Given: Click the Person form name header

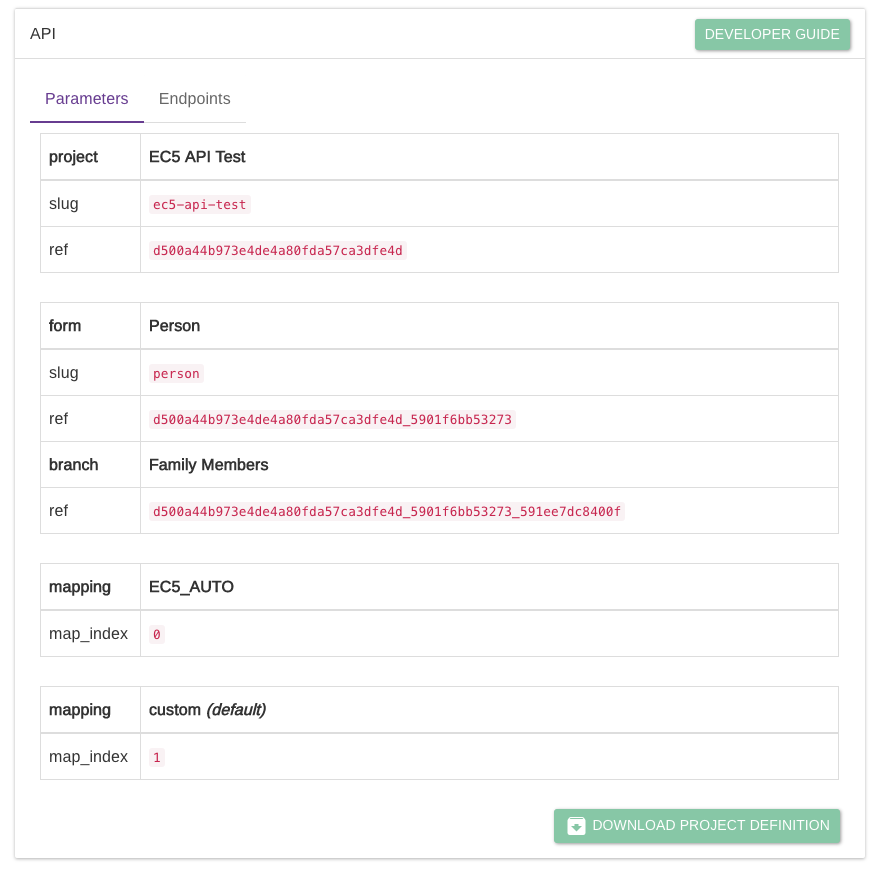Looking at the screenshot, I should coord(174,326).
